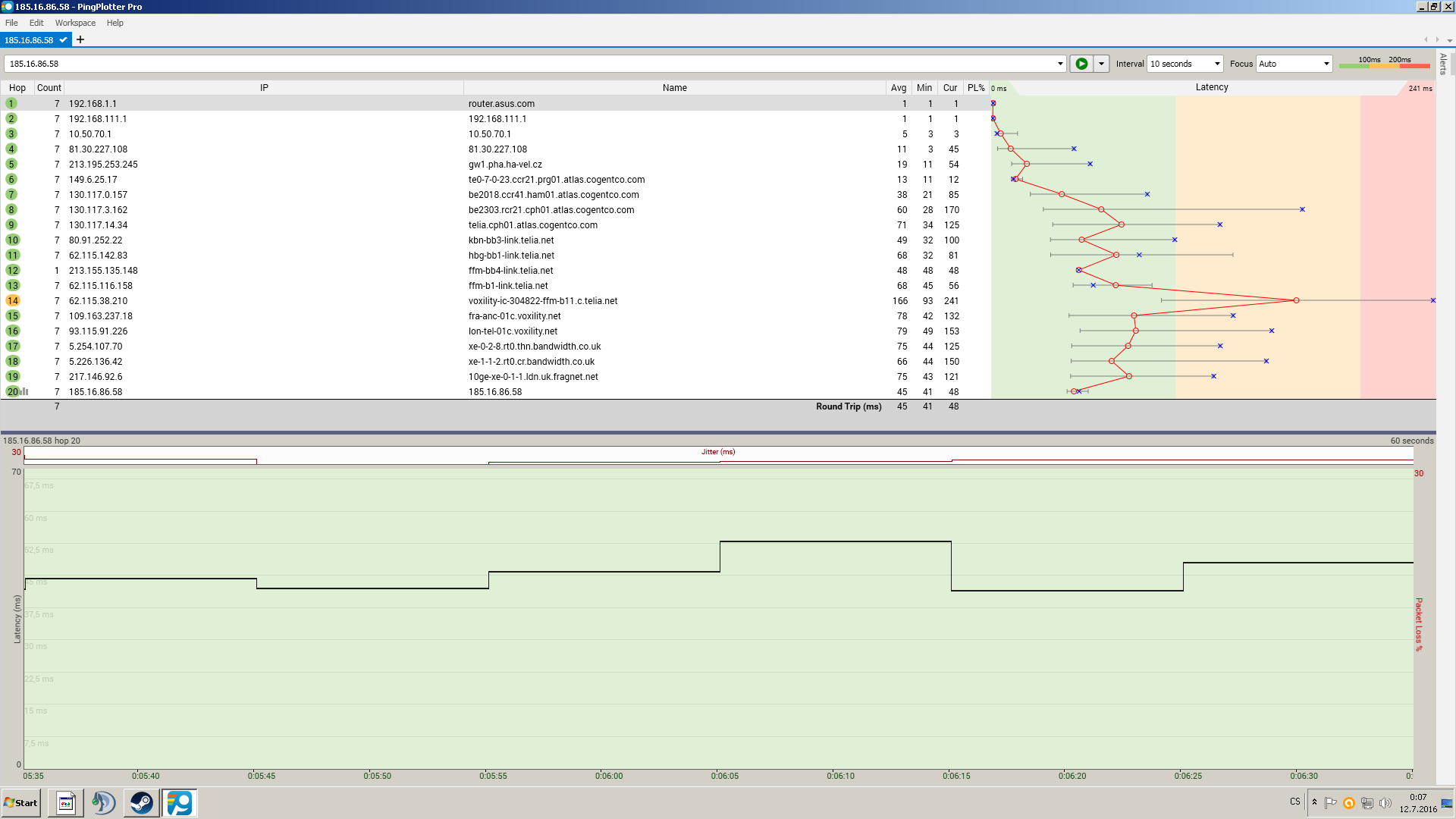Click the green start trace button
Viewport: 1456px width, 819px height.
point(1081,64)
